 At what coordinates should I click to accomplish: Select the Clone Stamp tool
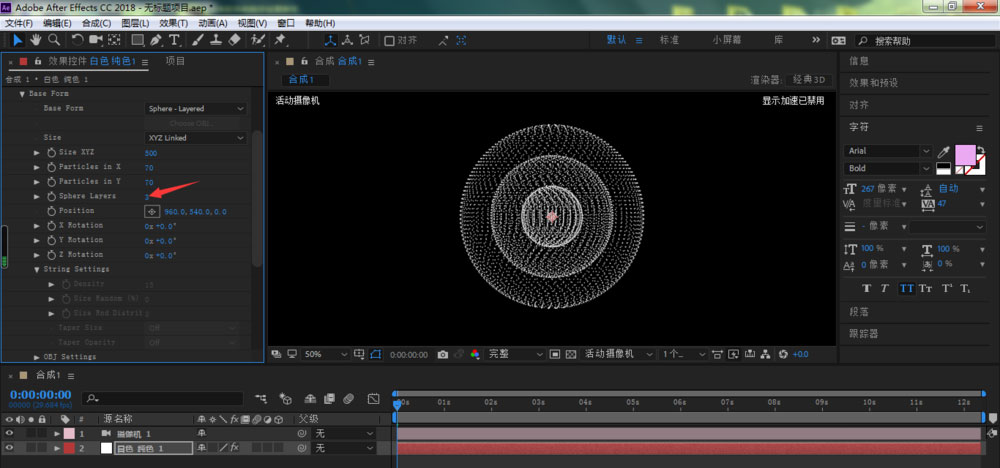[x=216, y=40]
